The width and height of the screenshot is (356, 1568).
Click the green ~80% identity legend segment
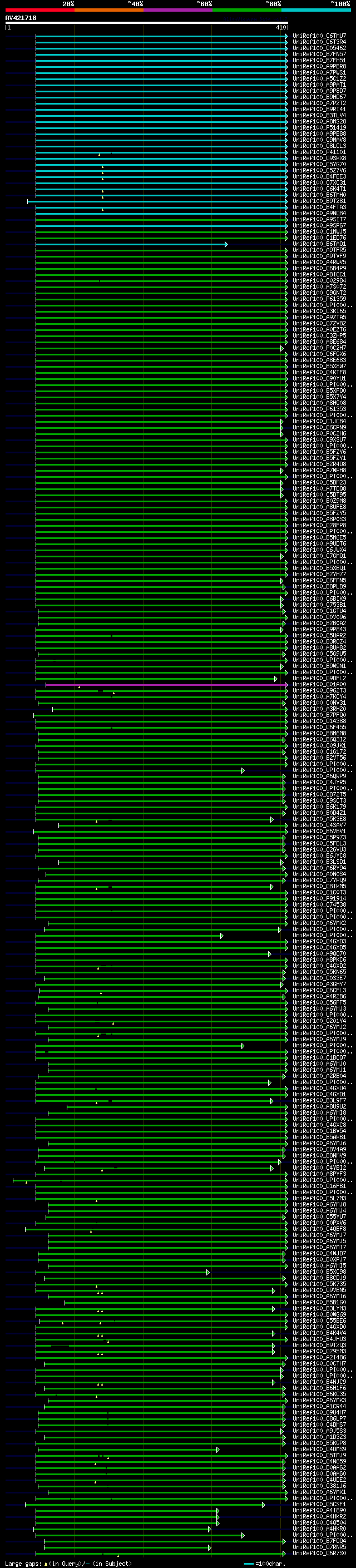[246, 11]
